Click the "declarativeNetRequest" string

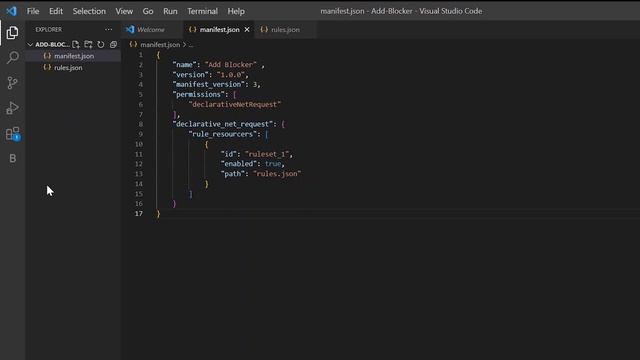pyautogui.click(x=235, y=104)
